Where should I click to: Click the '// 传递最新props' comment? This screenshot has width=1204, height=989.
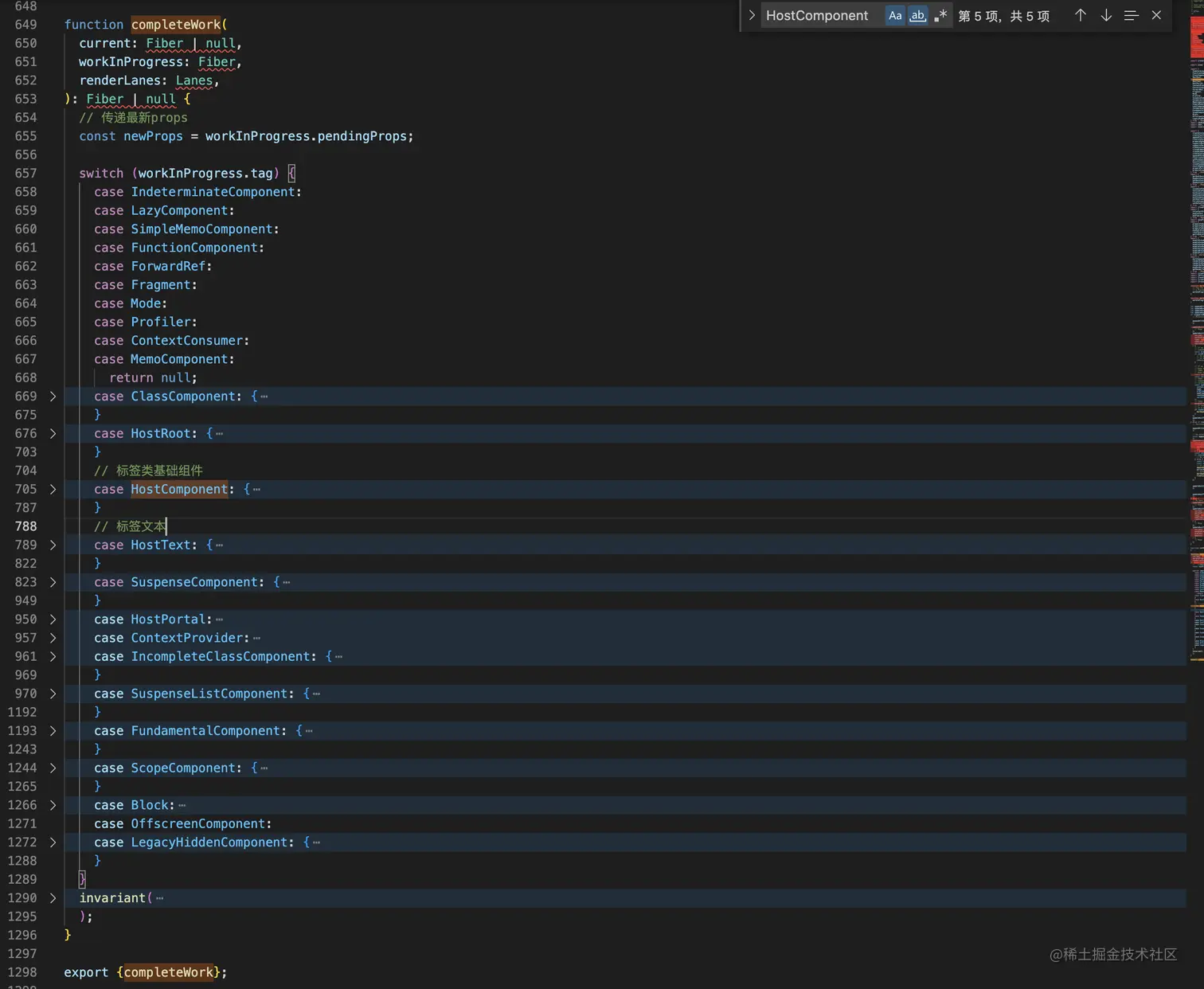(x=133, y=118)
